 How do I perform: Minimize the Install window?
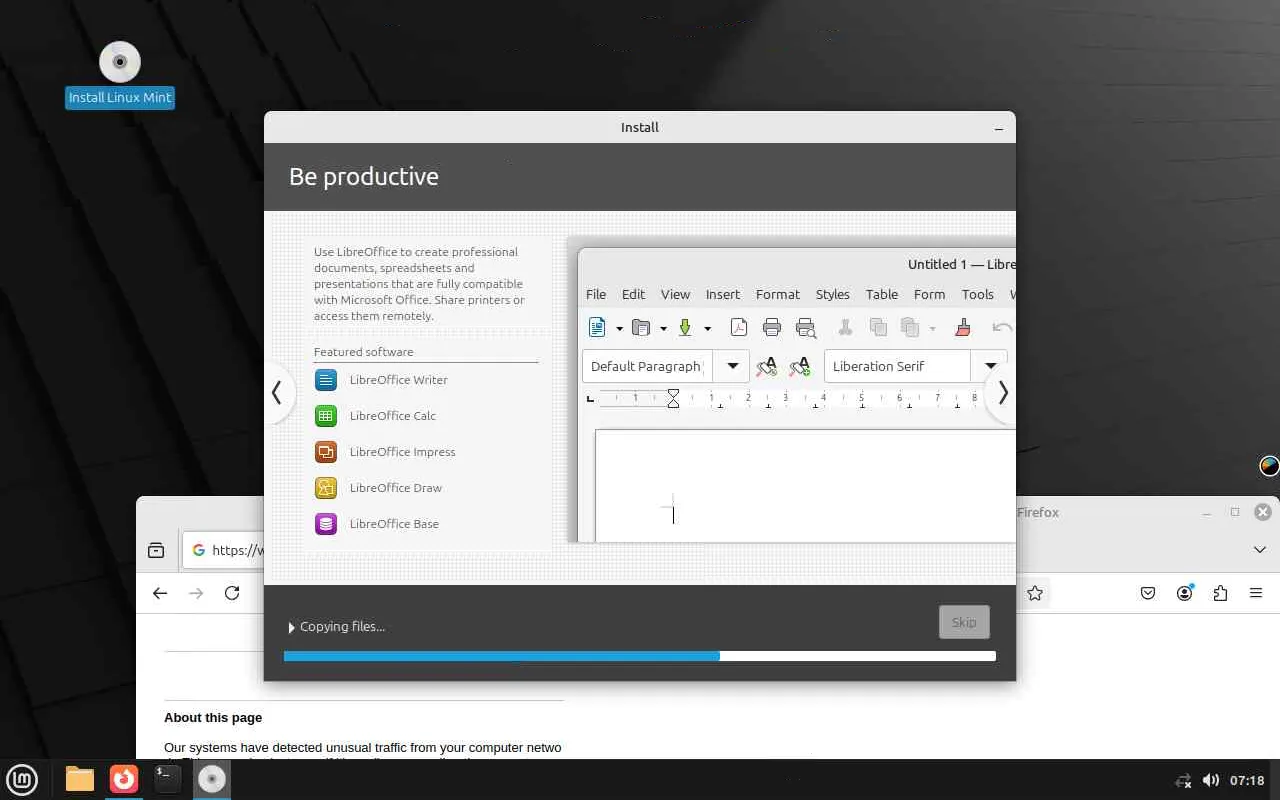click(x=999, y=128)
